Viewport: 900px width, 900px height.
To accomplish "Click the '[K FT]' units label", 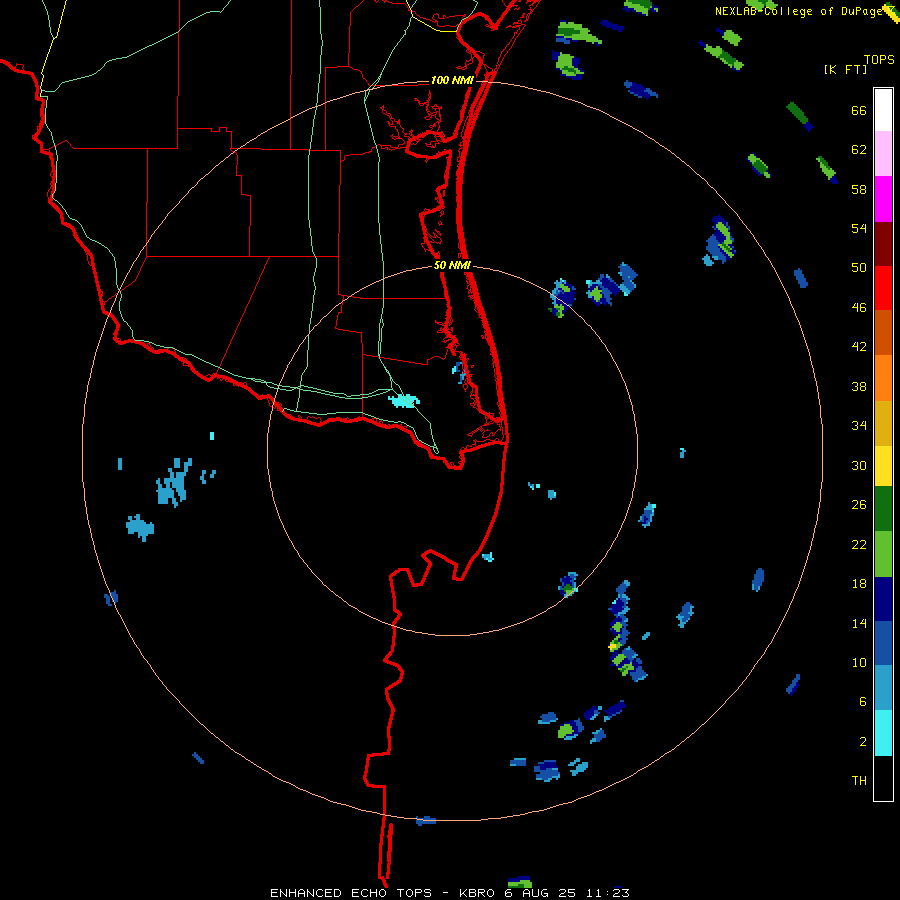I will [845, 69].
